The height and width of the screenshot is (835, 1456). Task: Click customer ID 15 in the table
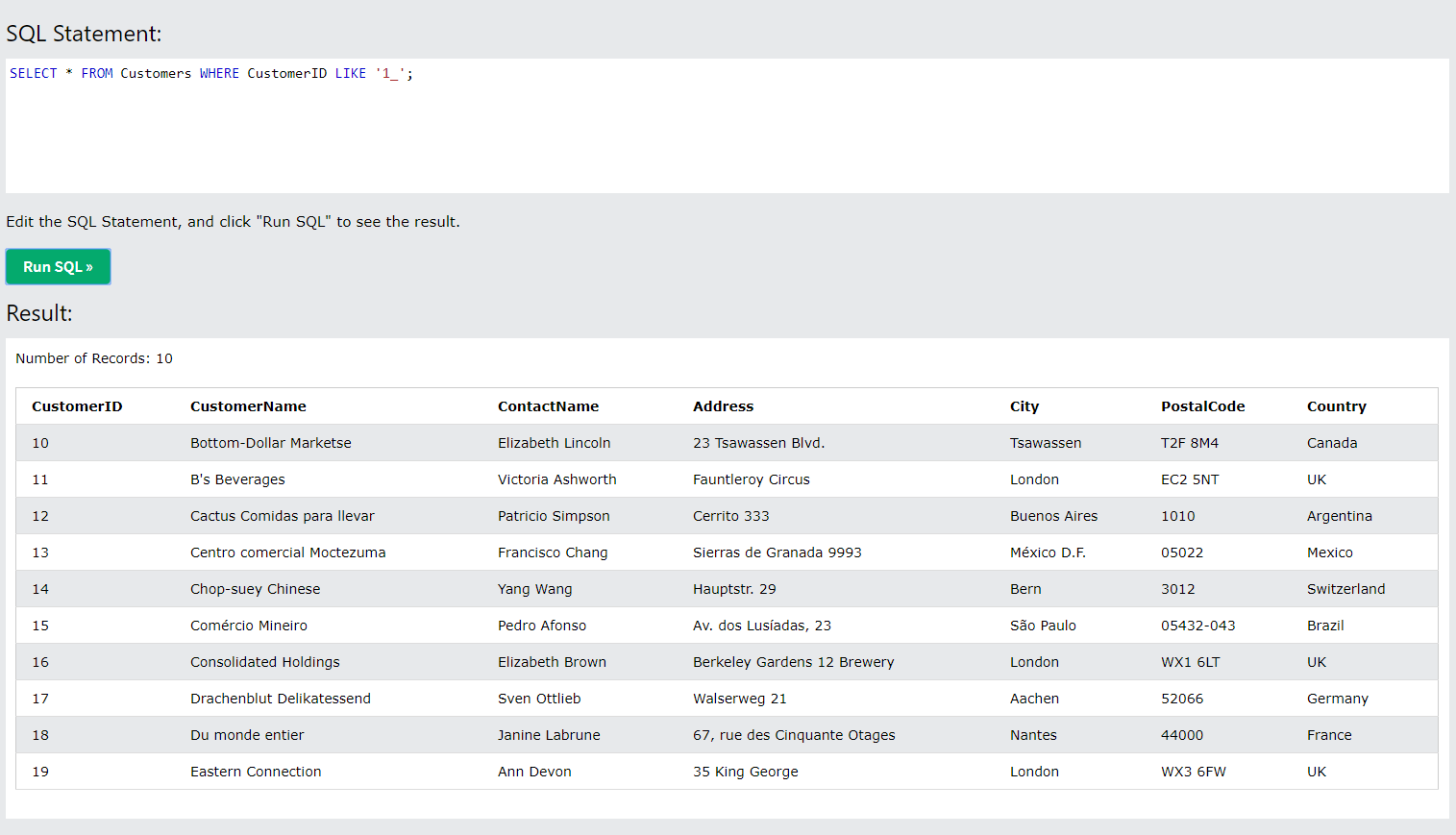[40, 626]
